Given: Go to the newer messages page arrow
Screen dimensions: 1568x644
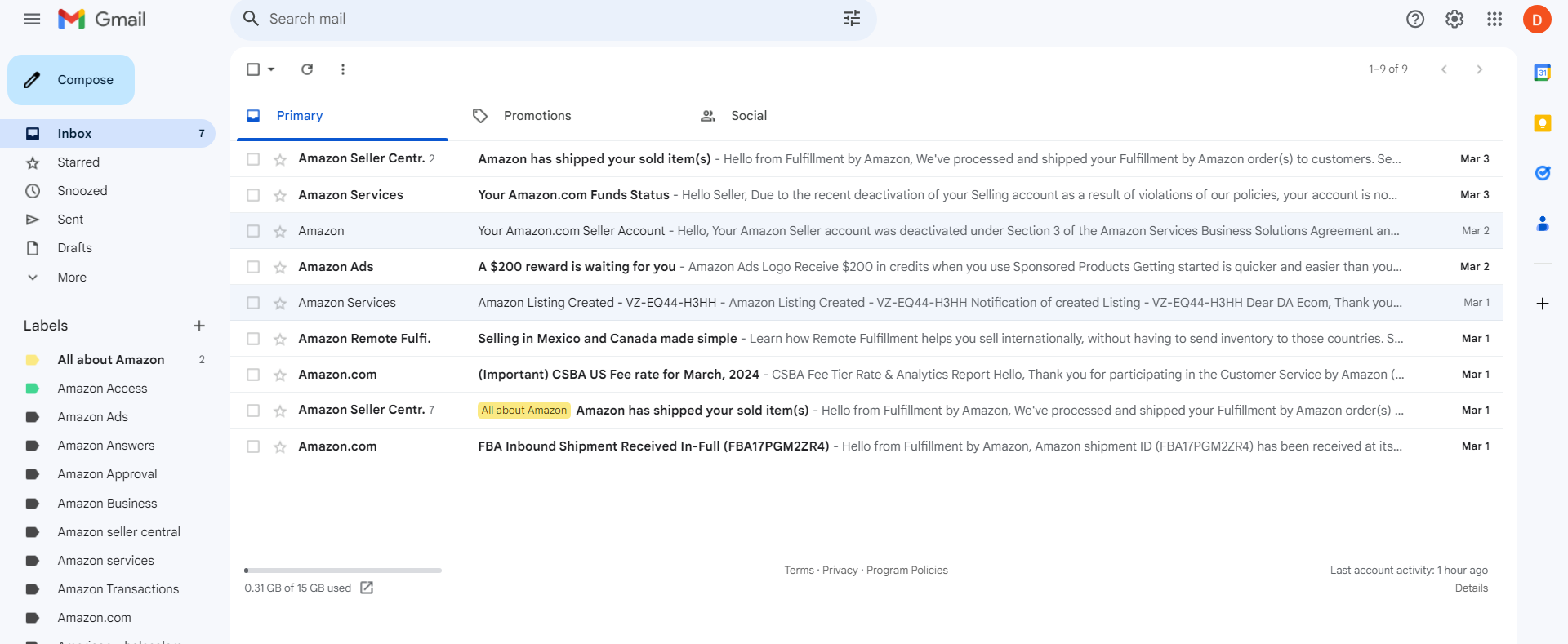Looking at the screenshot, I should tap(1444, 69).
